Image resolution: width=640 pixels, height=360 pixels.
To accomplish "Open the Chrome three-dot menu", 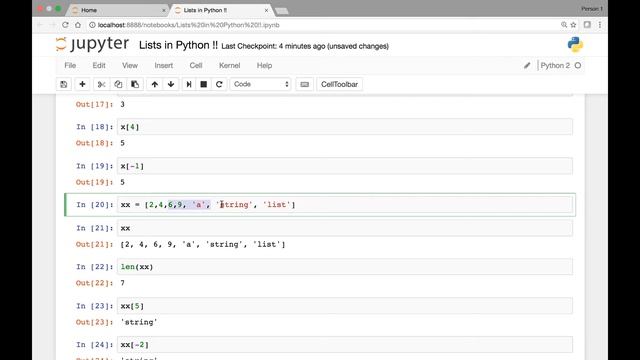I will click(600, 25).
